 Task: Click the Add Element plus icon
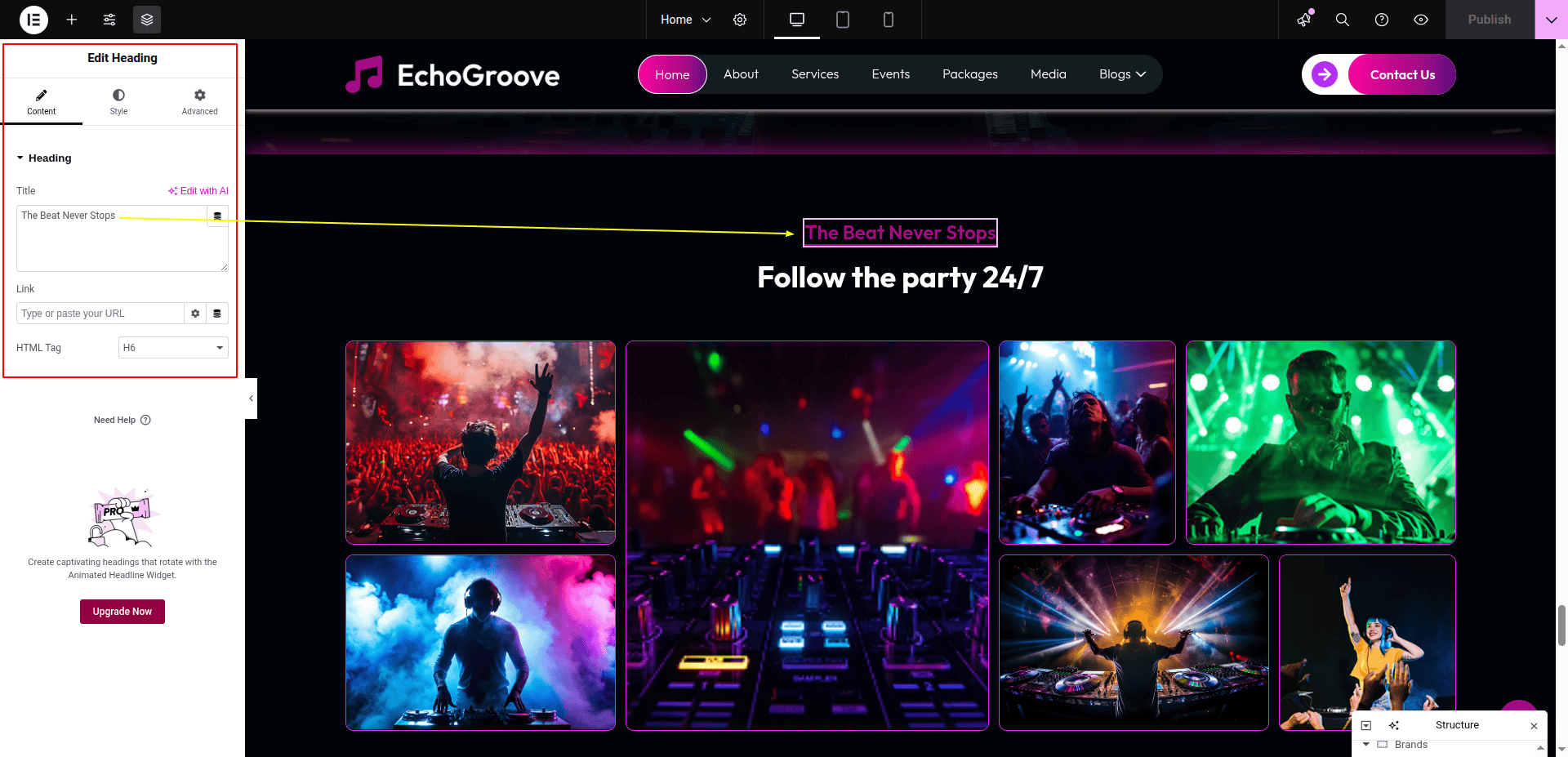72,20
